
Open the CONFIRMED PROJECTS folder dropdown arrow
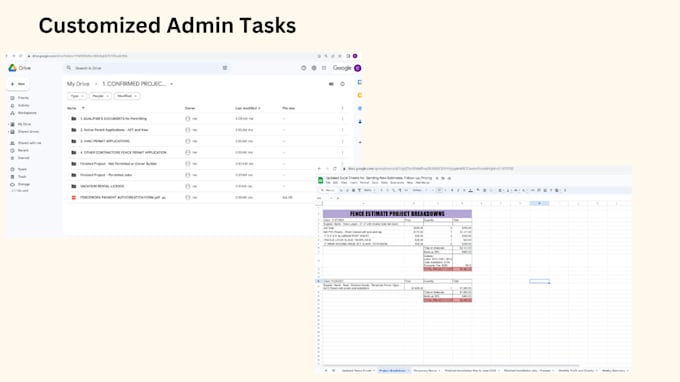point(172,84)
